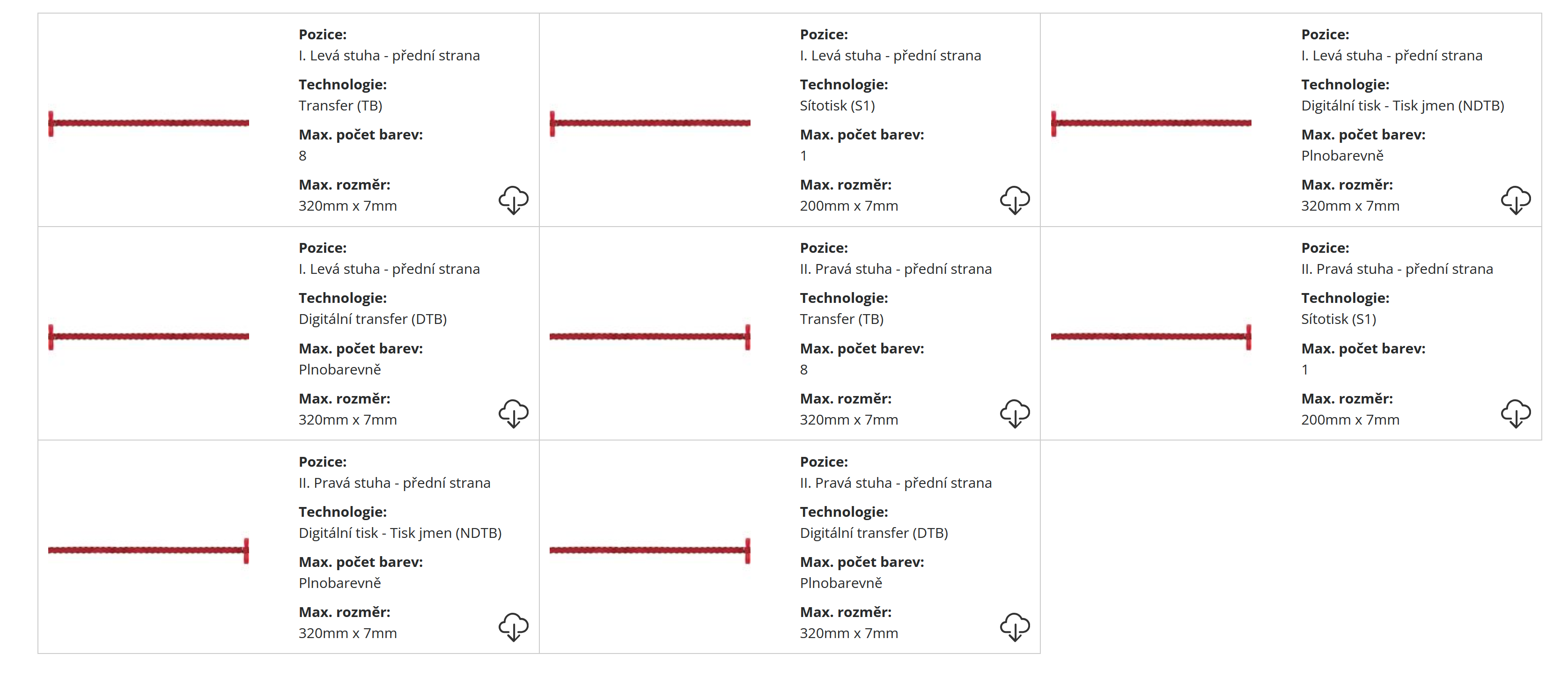
Task: Download right ribbon Tisk jmen (NDTB) template
Action: point(513,627)
